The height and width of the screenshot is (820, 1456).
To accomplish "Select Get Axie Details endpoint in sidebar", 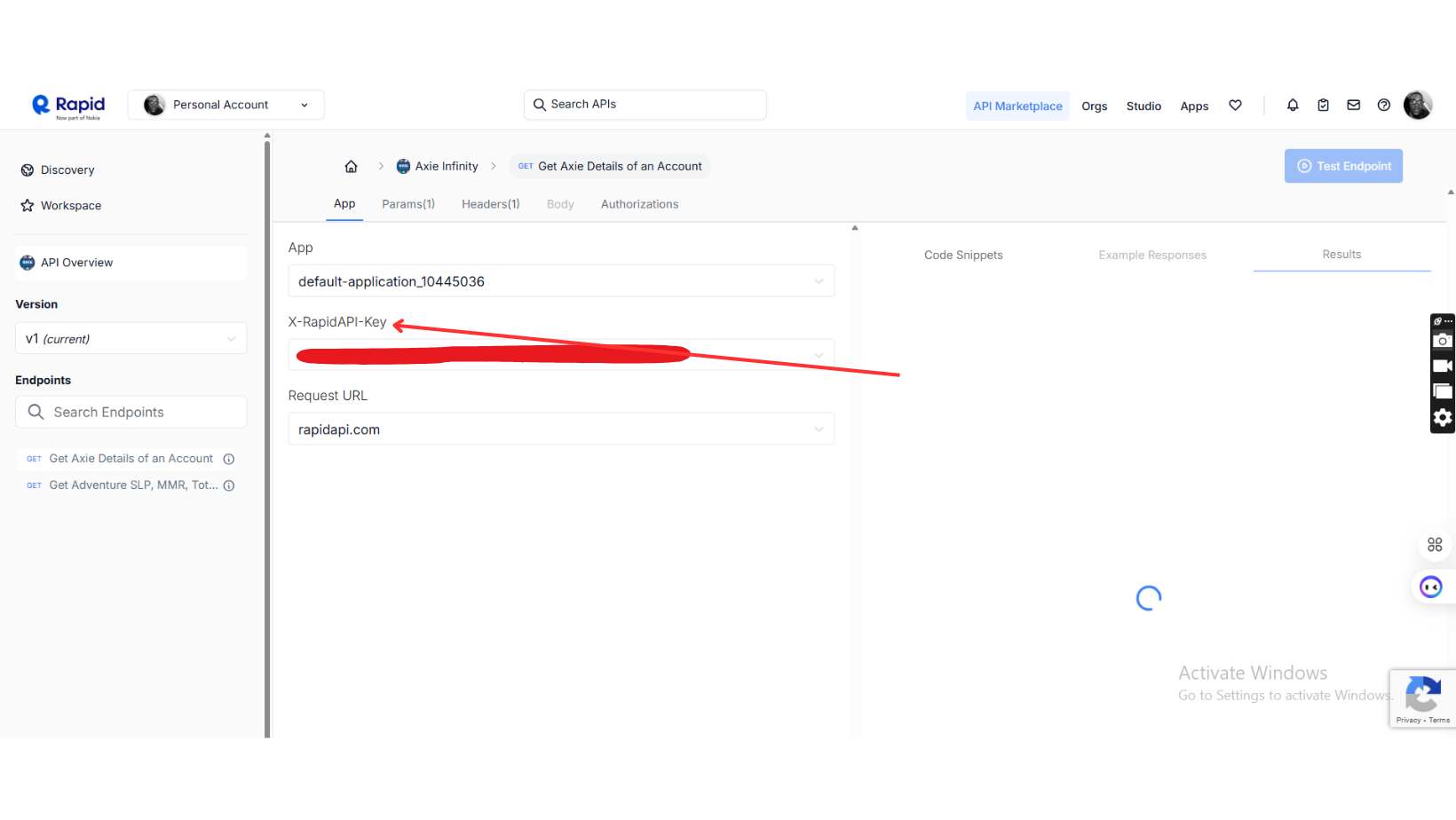I will click(x=131, y=459).
